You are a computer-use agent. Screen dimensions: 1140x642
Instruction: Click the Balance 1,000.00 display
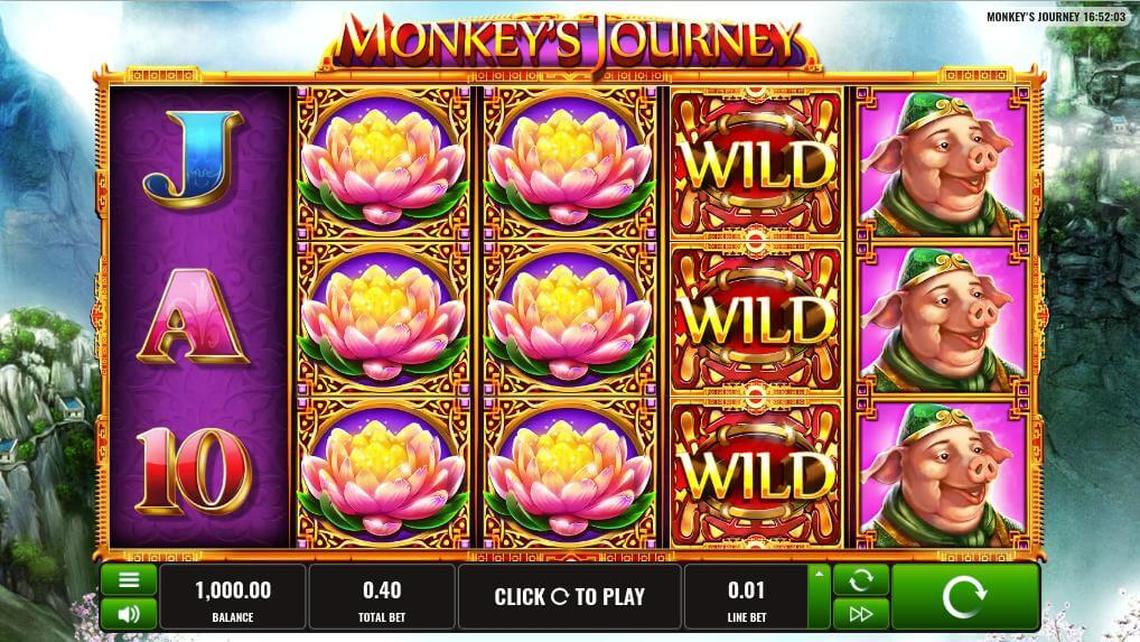(x=233, y=597)
